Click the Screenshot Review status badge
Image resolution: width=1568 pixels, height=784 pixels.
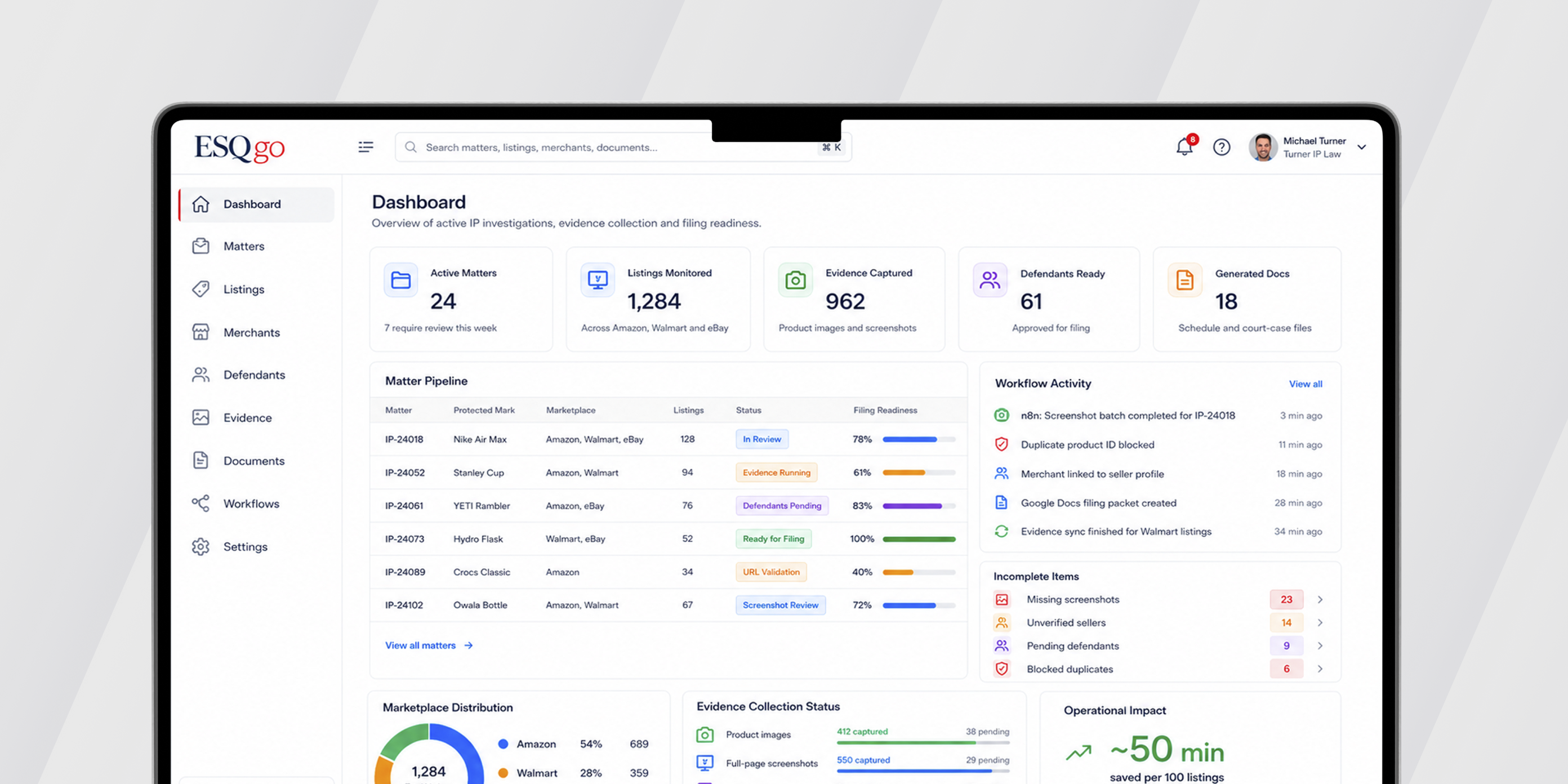click(781, 605)
